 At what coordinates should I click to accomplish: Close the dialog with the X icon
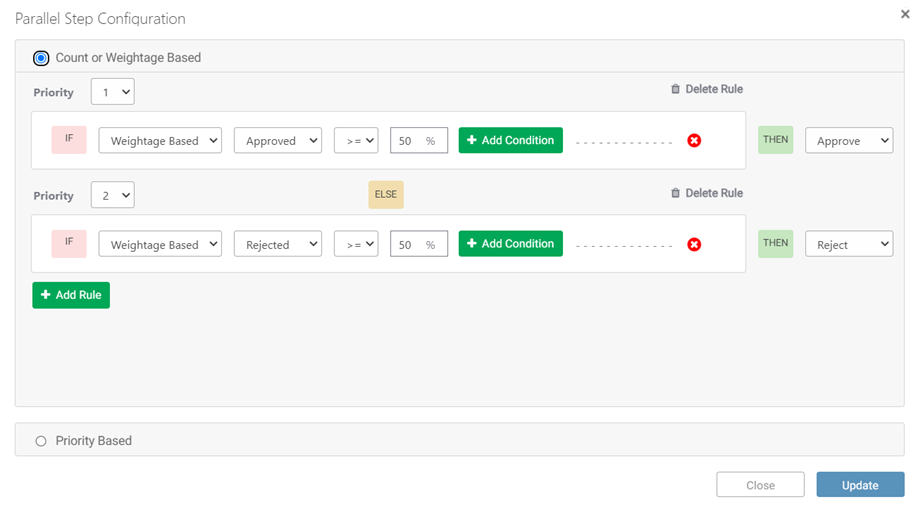[905, 14]
